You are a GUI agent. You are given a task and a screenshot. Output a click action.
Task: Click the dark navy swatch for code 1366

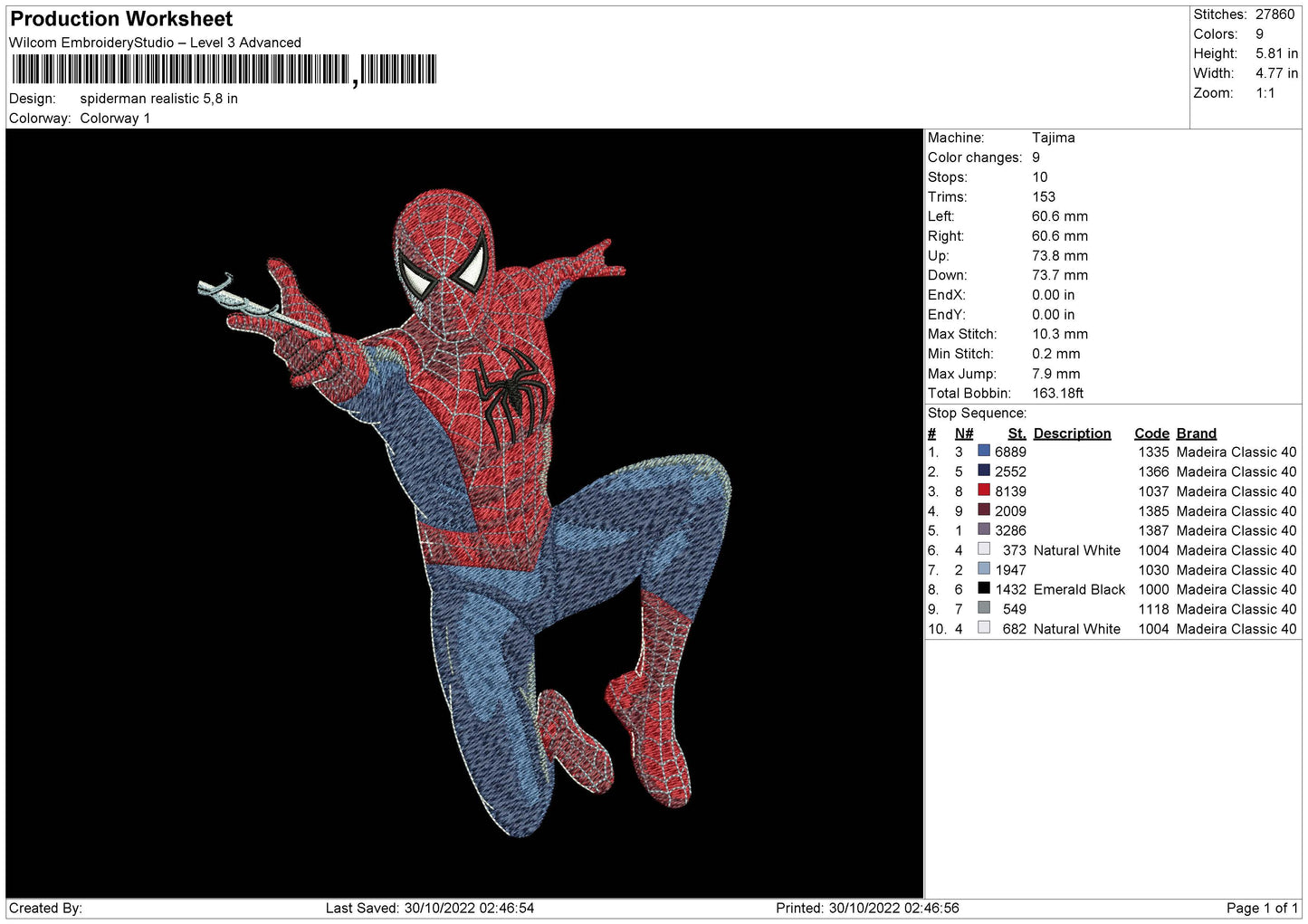pyautogui.click(x=984, y=471)
